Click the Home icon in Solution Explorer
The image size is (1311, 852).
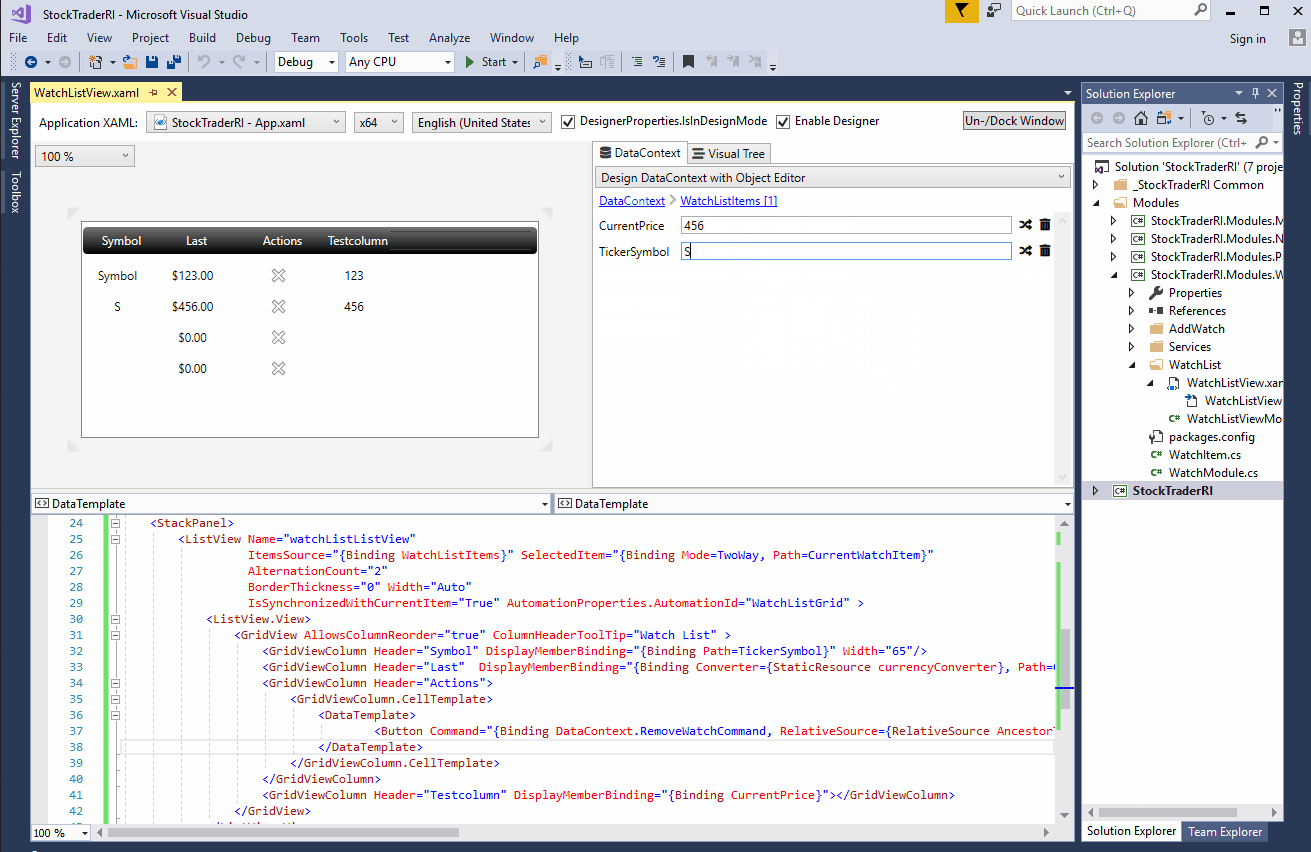1141,118
